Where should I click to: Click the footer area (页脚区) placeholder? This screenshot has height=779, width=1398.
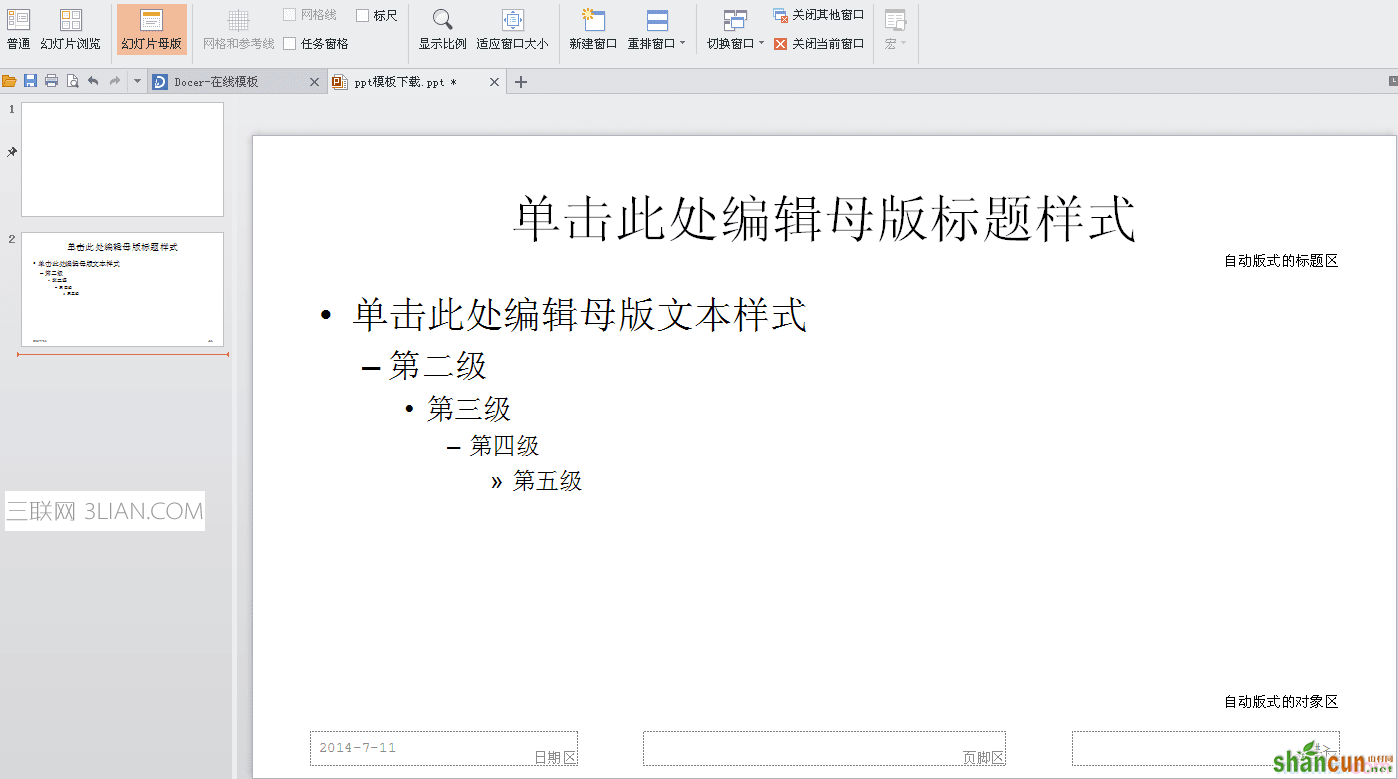[824, 748]
